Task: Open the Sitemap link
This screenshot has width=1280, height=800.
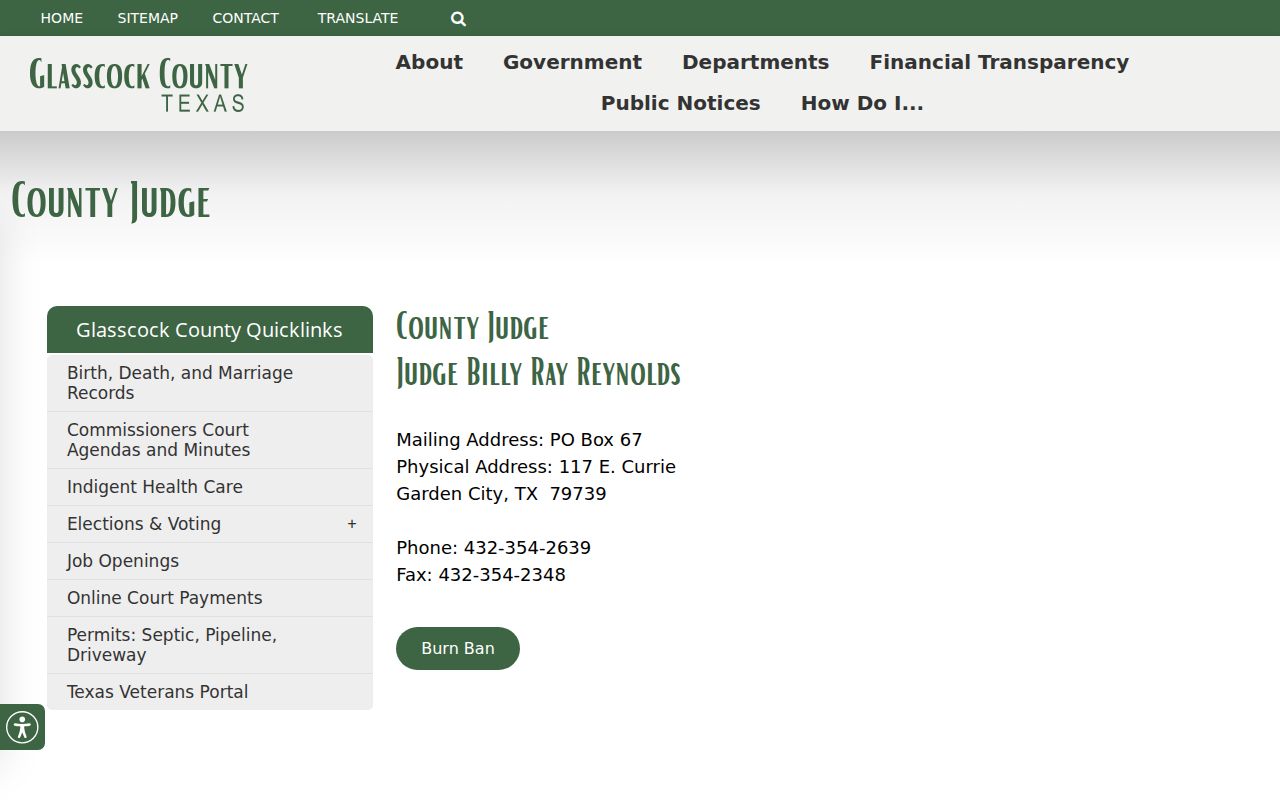Action: click(x=148, y=18)
